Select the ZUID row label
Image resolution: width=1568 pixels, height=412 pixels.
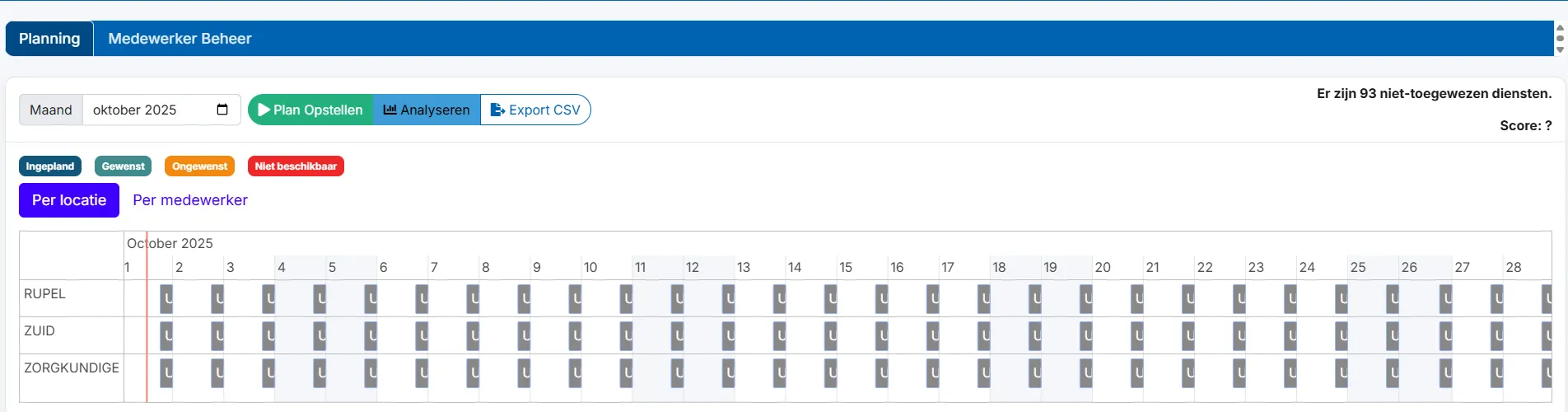(x=40, y=331)
